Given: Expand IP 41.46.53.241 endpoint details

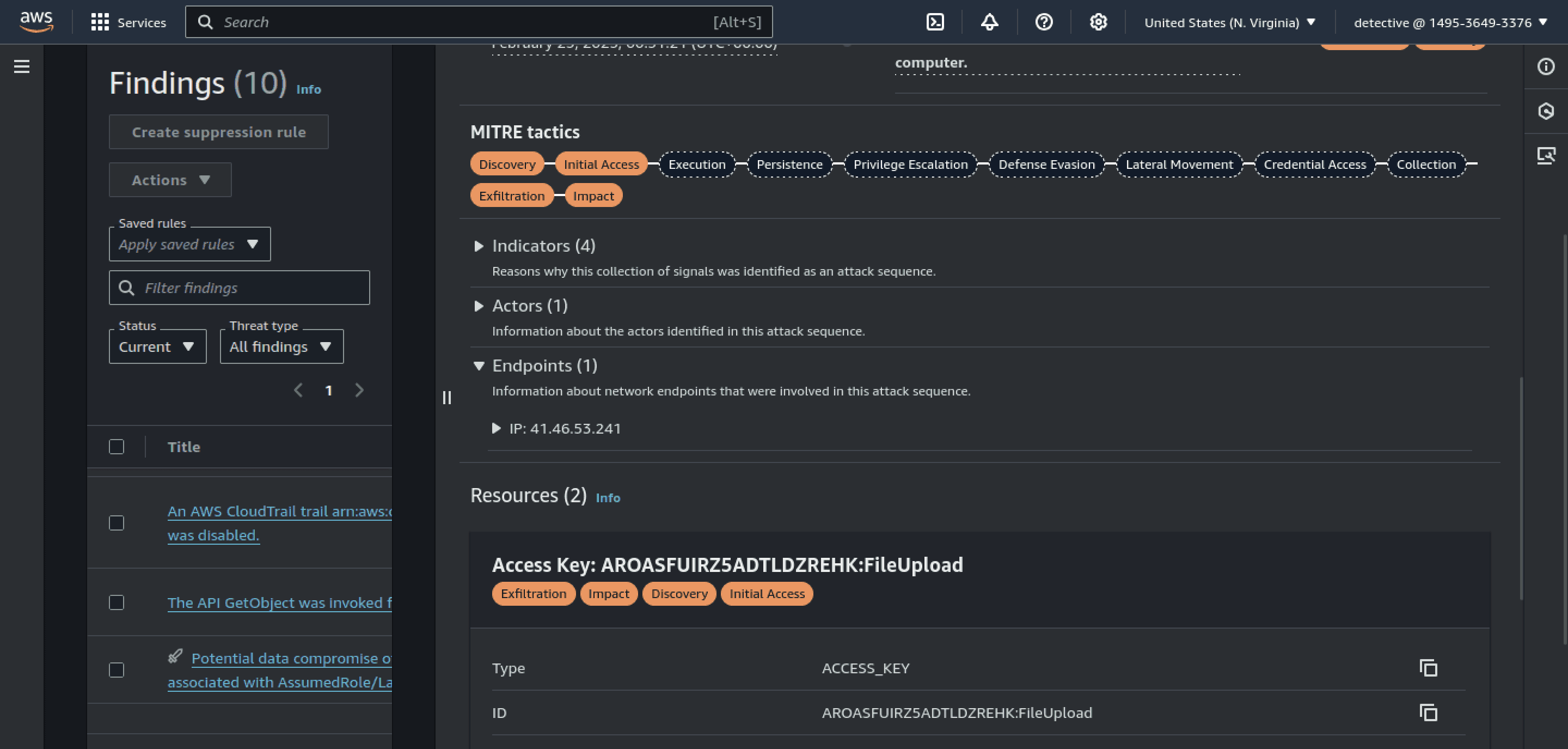Looking at the screenshot, I should click(496, 428).
